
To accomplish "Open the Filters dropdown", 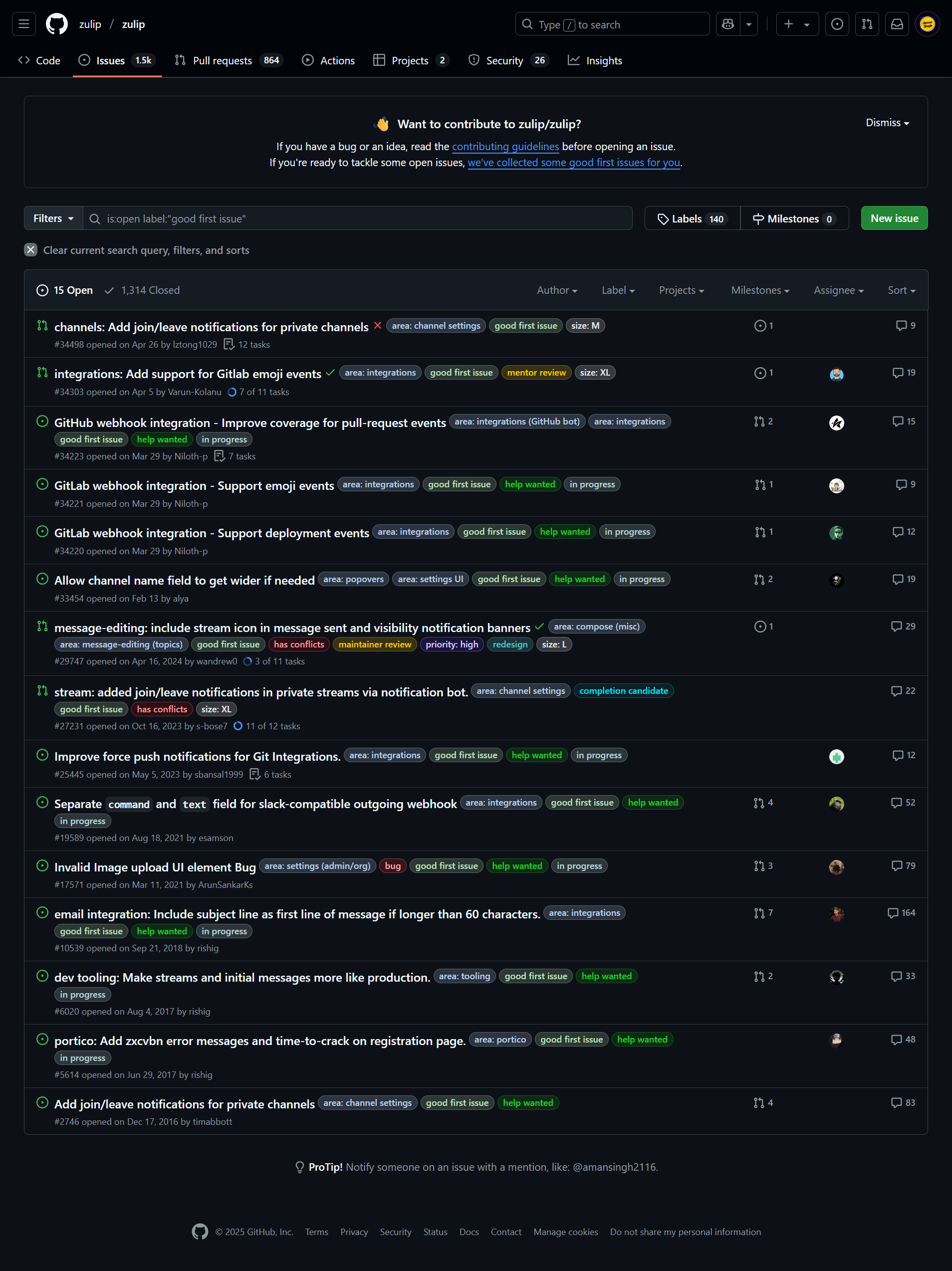I will click(x=52, y=218).
